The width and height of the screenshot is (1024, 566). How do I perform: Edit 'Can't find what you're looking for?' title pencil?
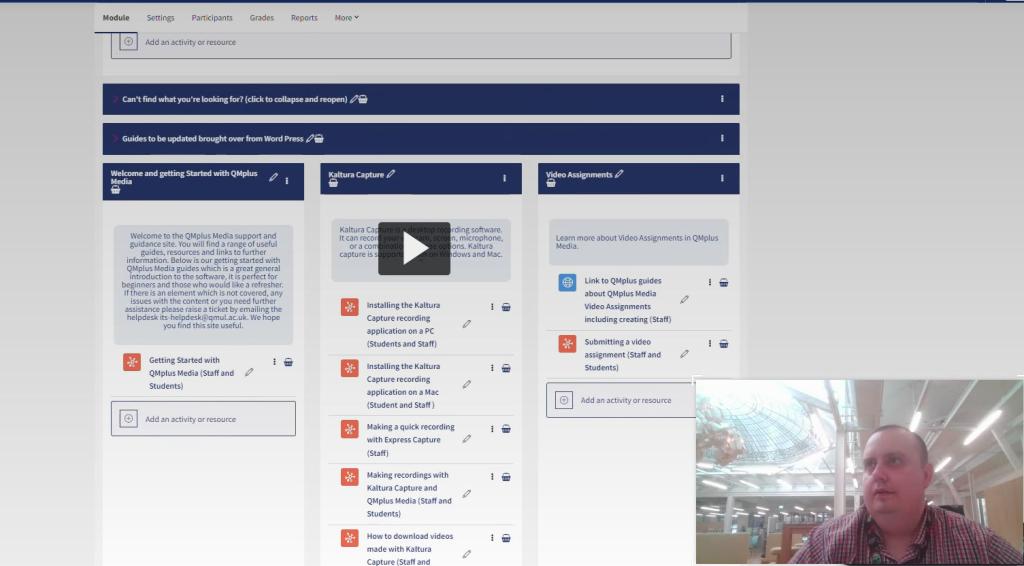coord(353,99)
